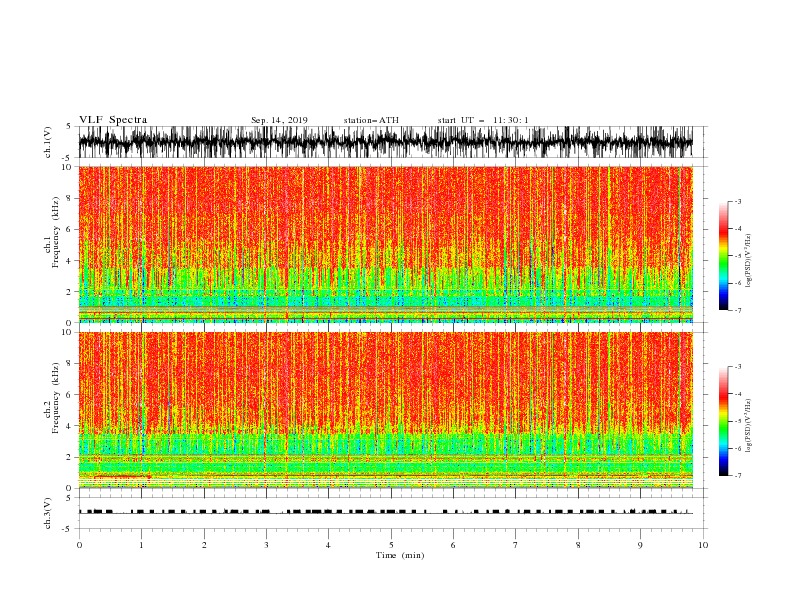Click time axis tick label "9"
This screenshot has width=792, height=612.
(x=640, y=545)
